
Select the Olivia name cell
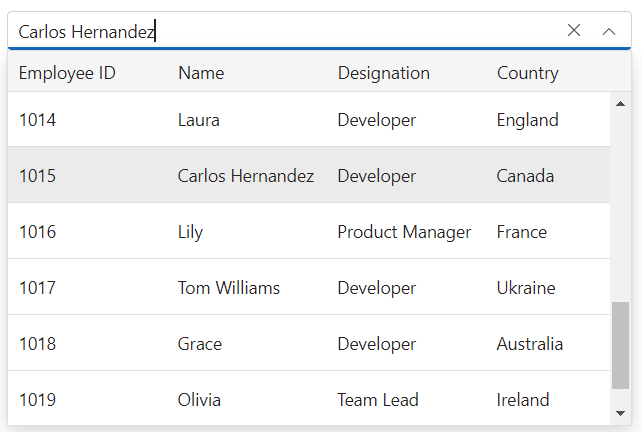click(199, 400)
